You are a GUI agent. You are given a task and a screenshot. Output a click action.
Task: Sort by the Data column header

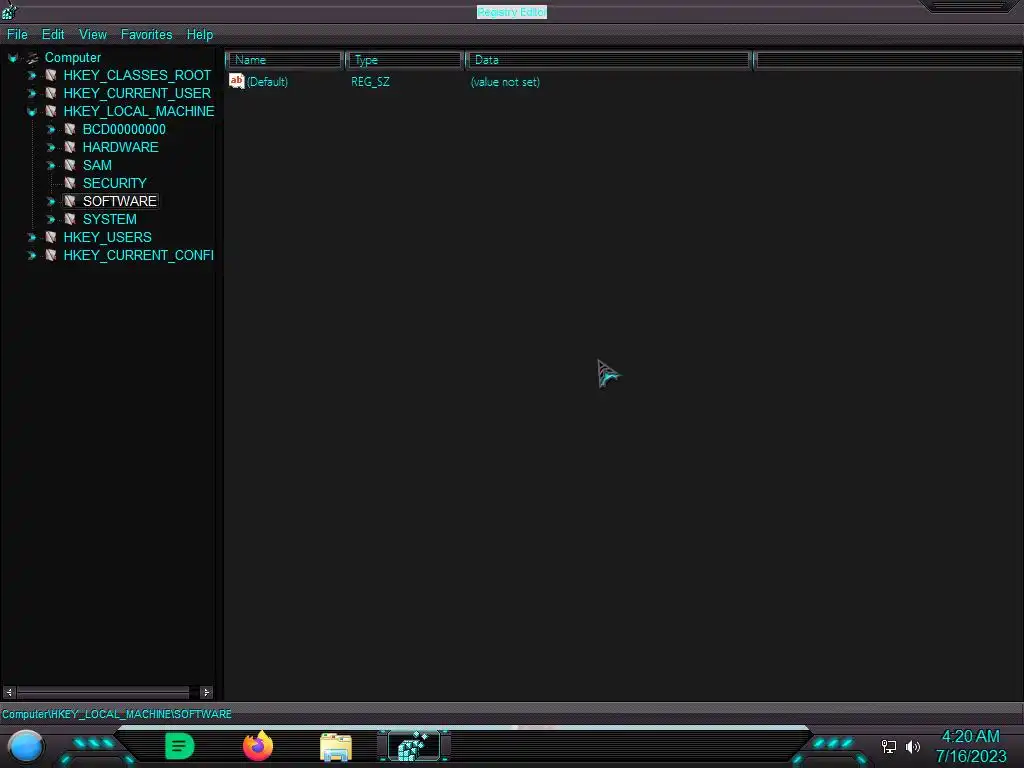608,60
